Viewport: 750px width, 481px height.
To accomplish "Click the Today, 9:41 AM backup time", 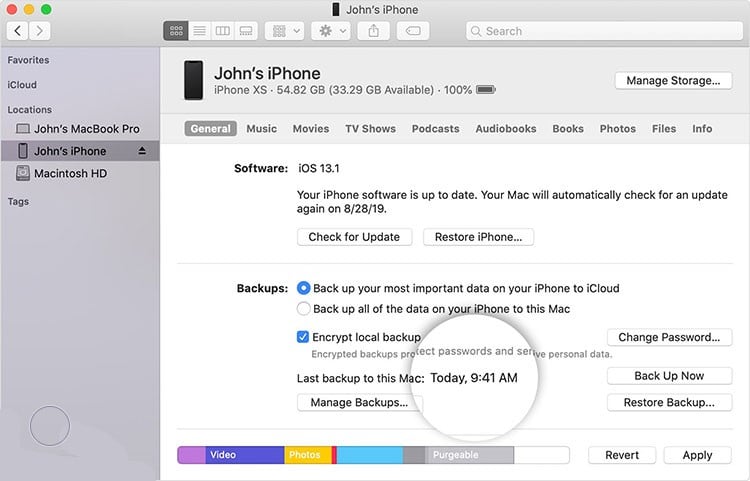I will tap(474, 378).
